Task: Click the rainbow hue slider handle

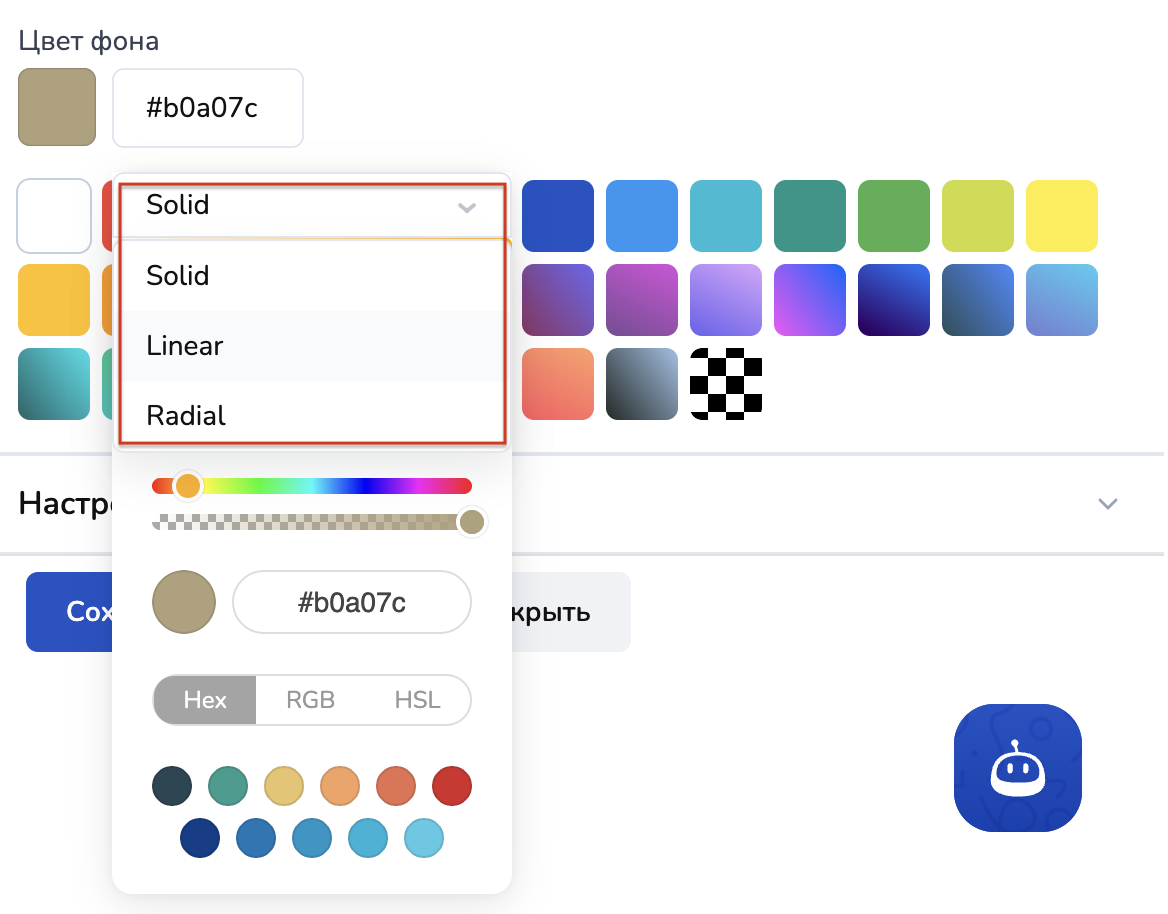Action: tap(187, 486)
